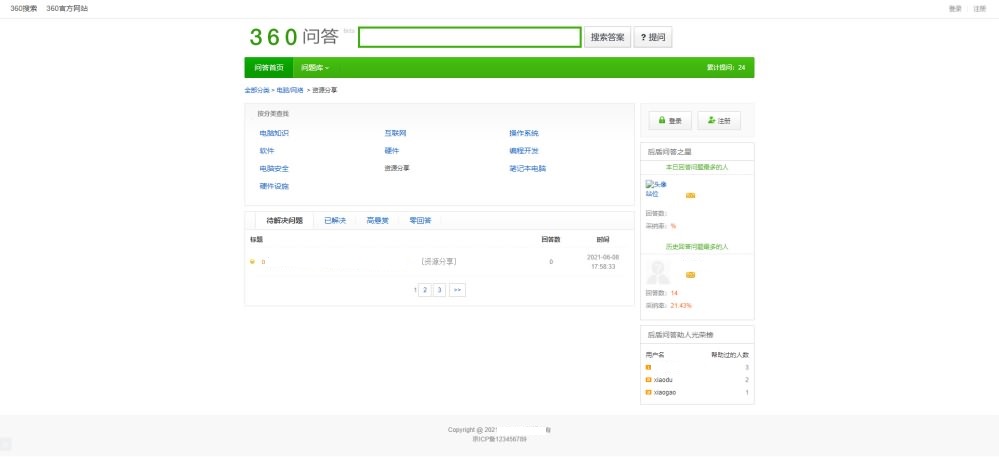Go to 电脑/网络 in the breadcrumb
Screen dimensions: 999x458
pos(290,90)
